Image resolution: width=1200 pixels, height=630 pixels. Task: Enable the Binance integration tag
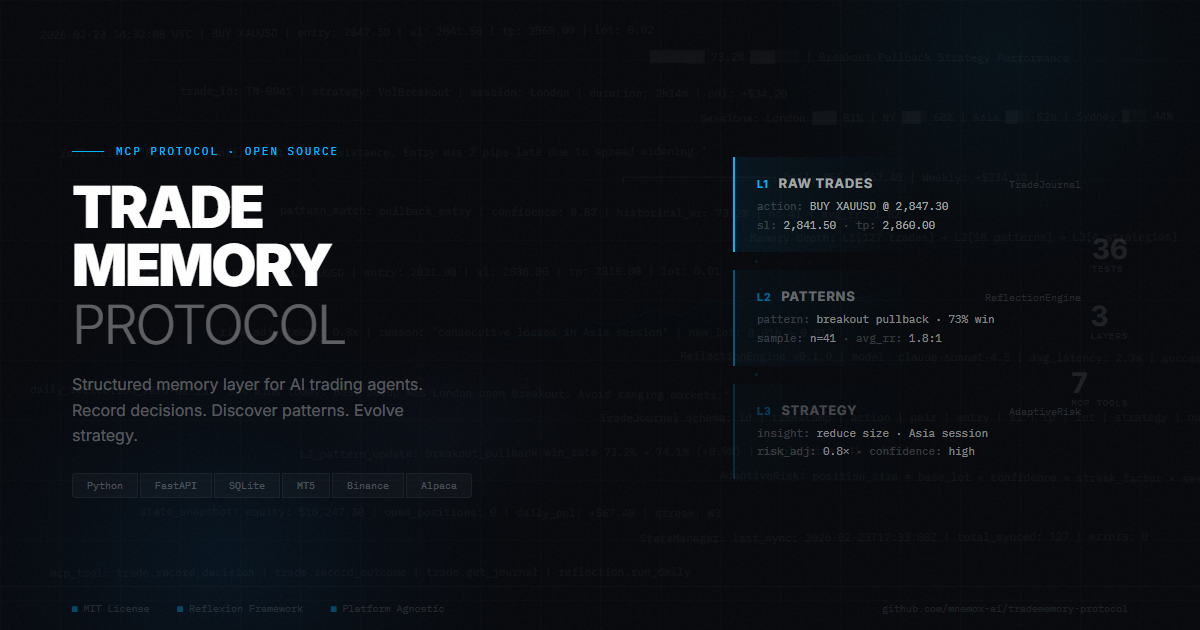click(367, 485)
